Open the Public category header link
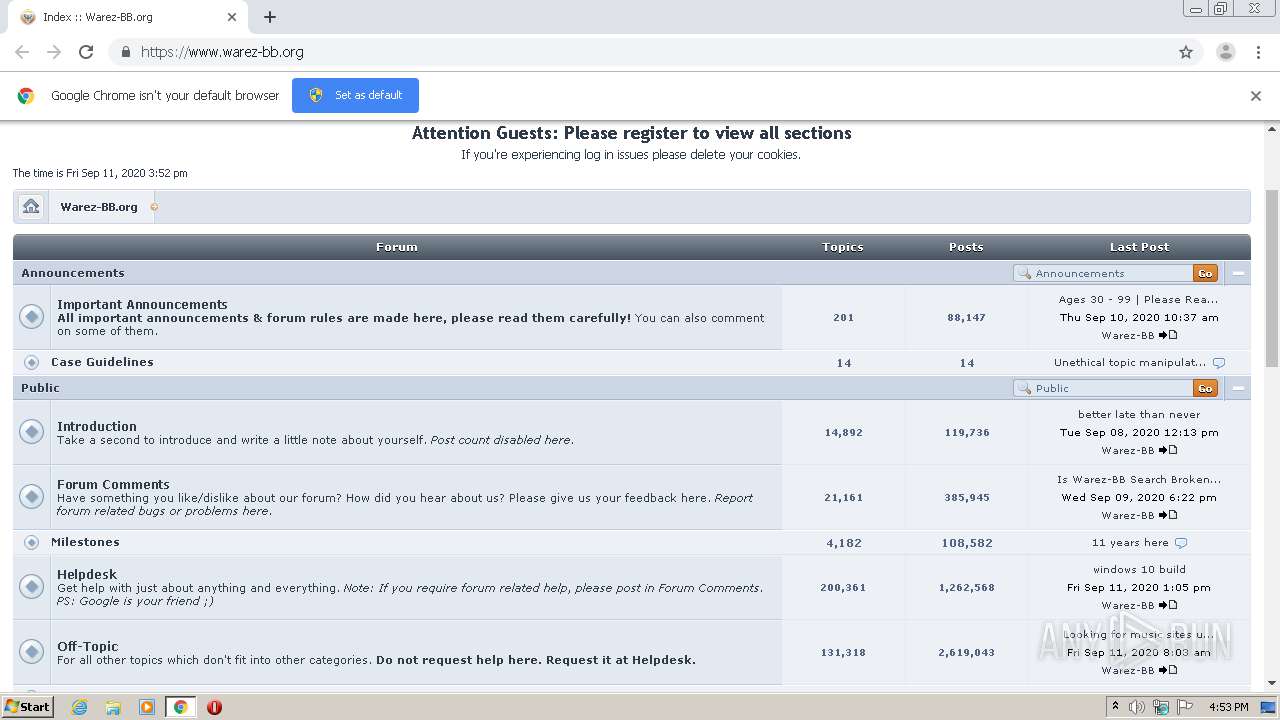Image resolution: width=1280 pixels, height=720 pixels. pos(40,388)
